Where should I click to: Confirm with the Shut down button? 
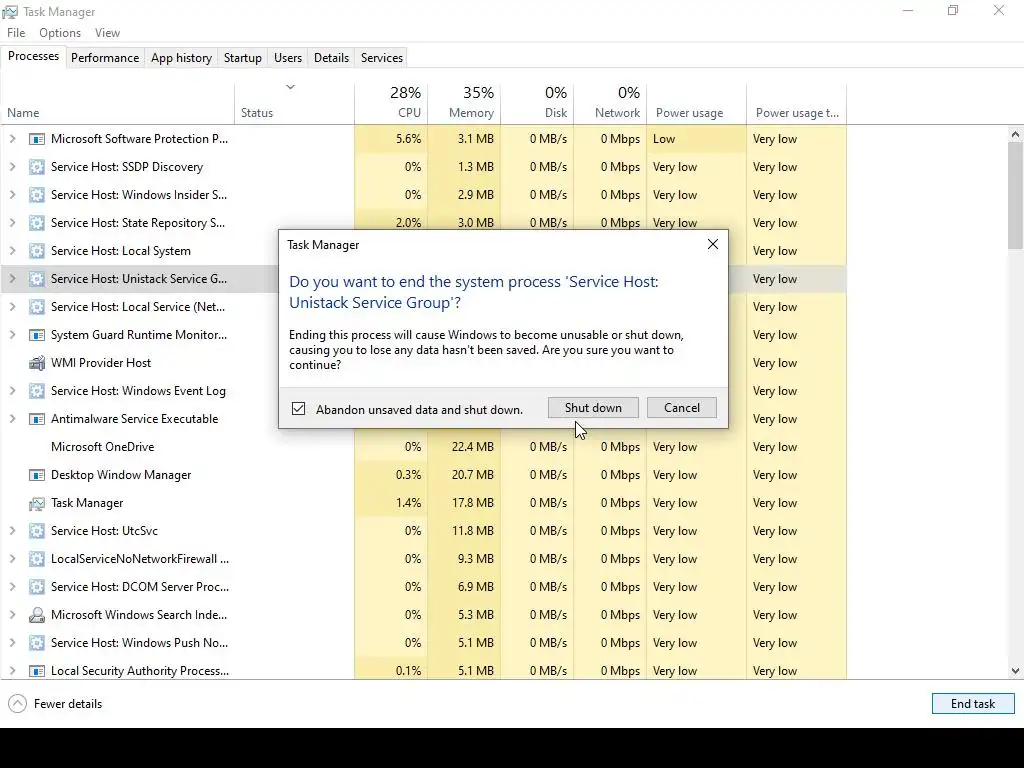593,408
